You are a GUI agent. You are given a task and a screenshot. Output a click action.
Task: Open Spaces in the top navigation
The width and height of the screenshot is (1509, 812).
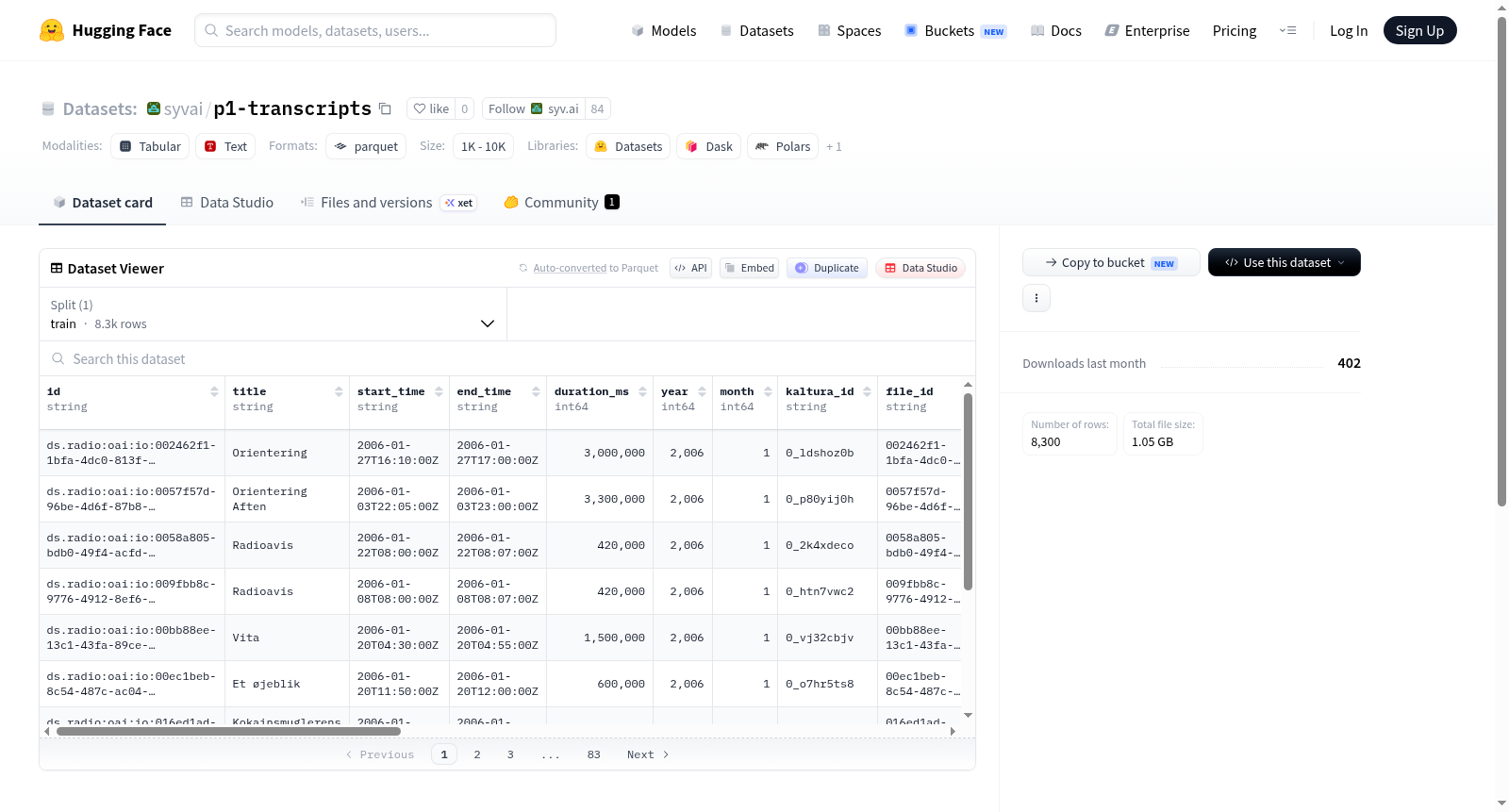point(849,30)
